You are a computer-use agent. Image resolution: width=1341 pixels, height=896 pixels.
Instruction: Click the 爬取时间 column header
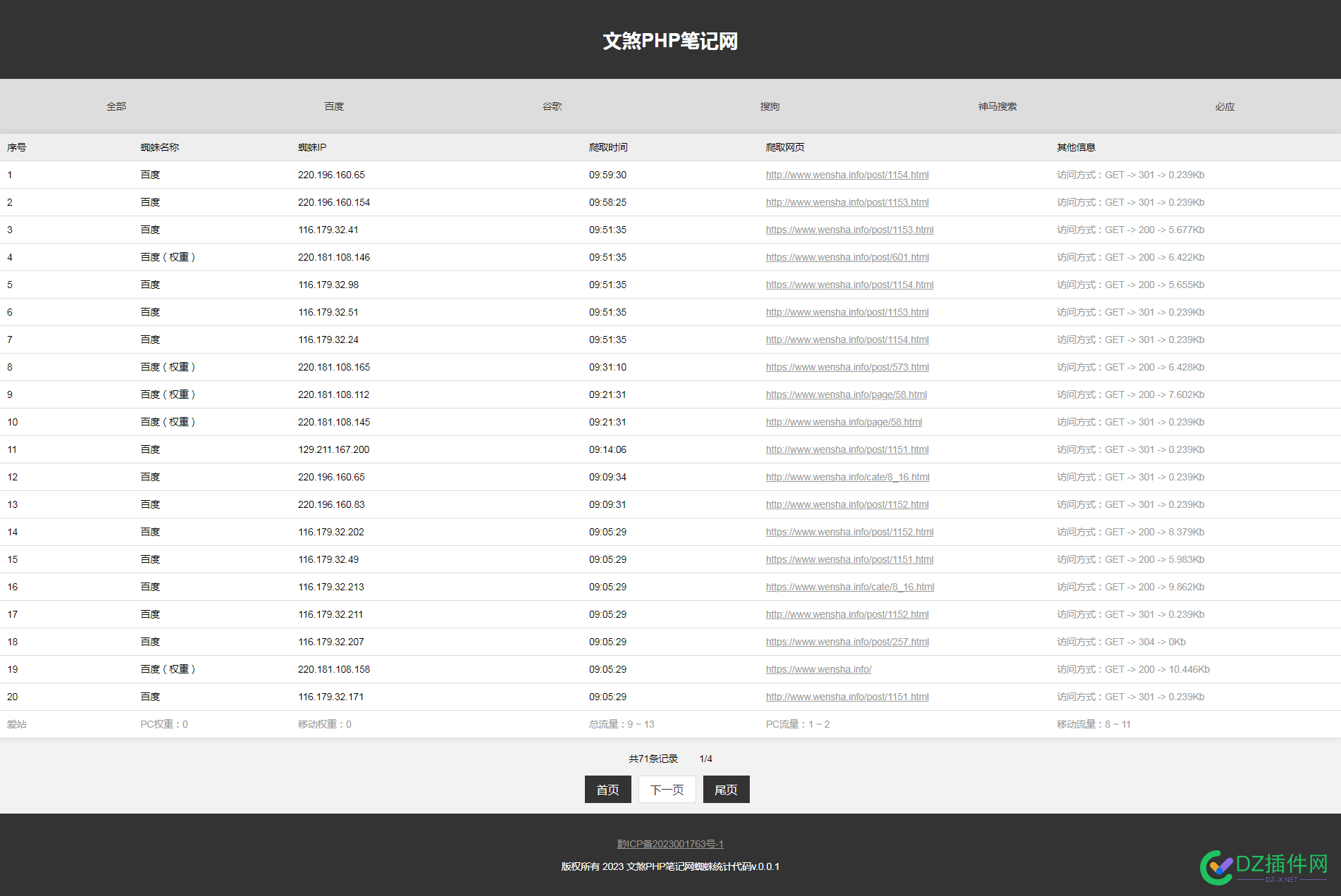coord(608,147)
